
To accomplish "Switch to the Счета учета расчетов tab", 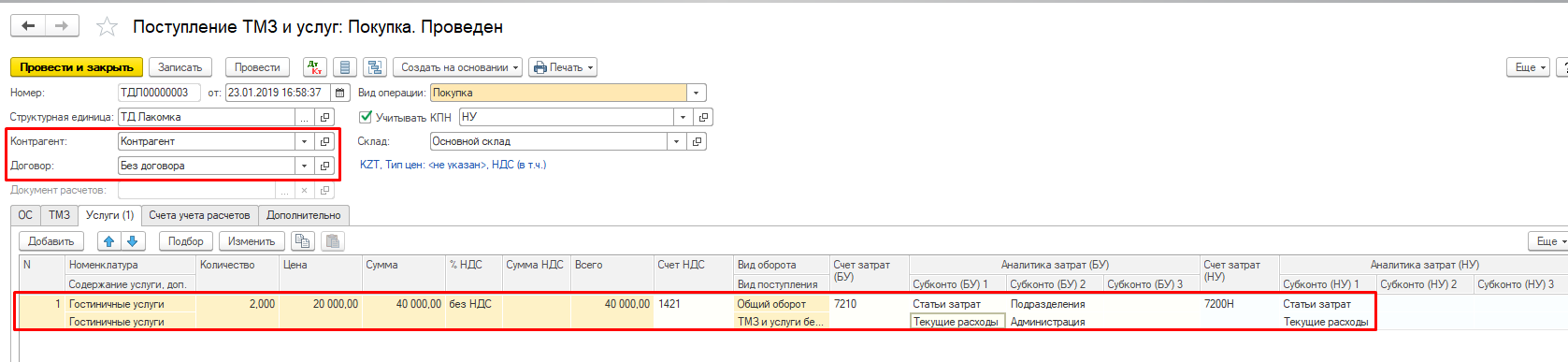I will click(x=199, y=215).
